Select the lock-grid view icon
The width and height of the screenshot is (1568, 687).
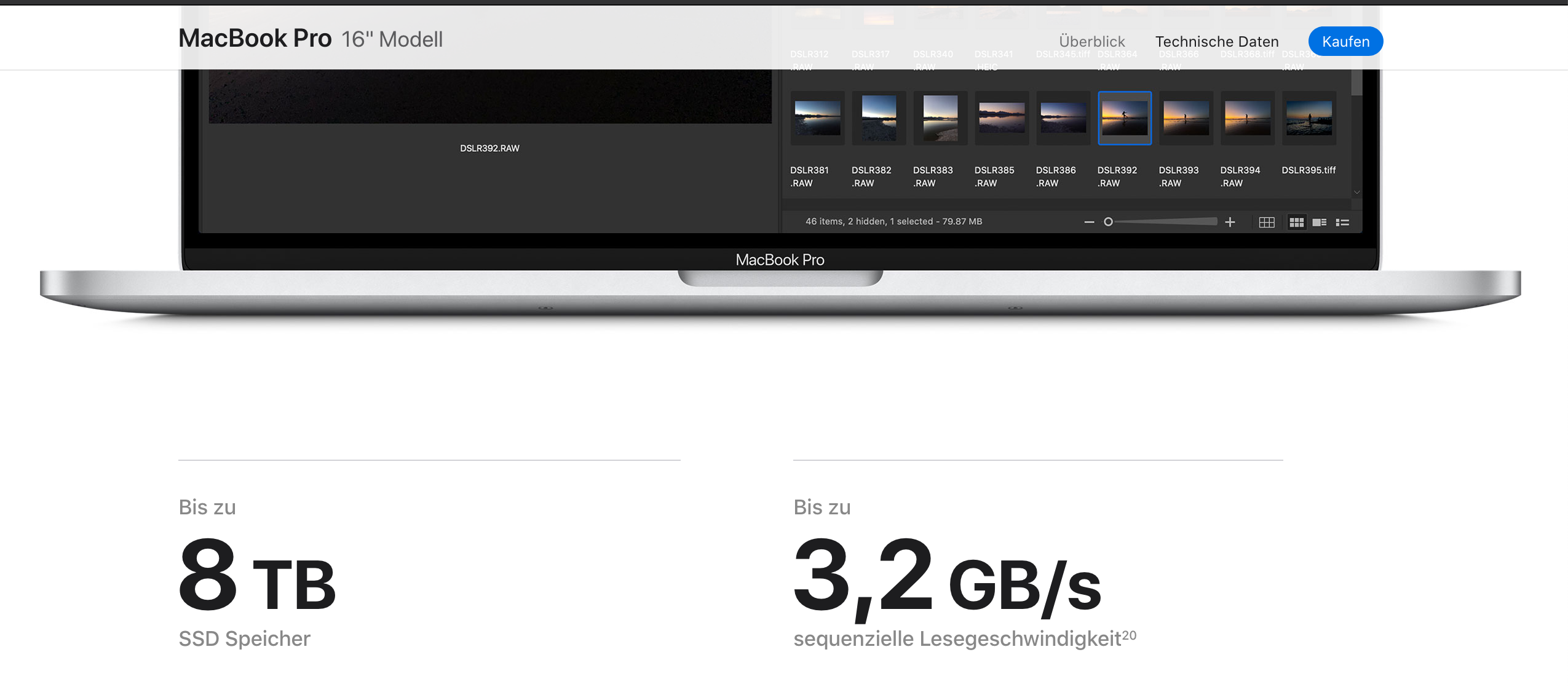[x=1266, y=222]
